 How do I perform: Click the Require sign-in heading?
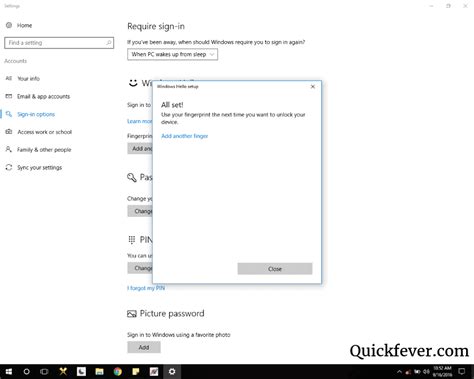(156, 26)
